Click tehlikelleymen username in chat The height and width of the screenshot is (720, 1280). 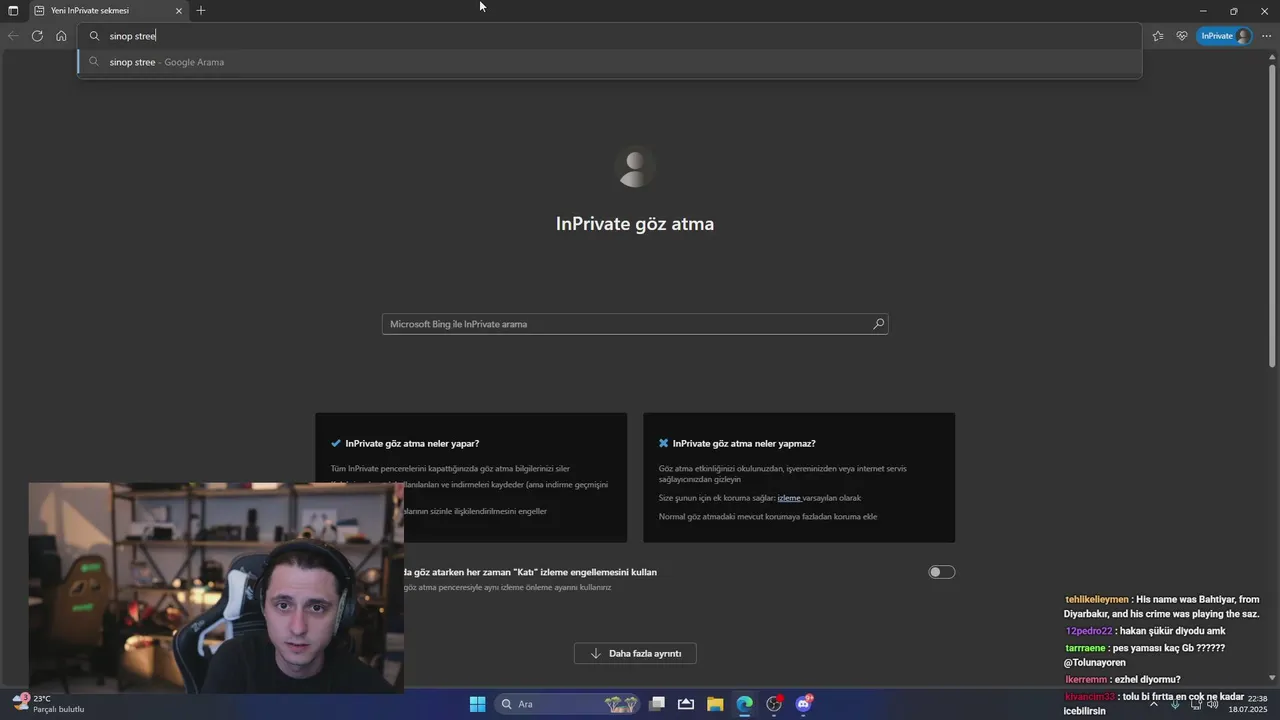click(x=1097, y=600)
